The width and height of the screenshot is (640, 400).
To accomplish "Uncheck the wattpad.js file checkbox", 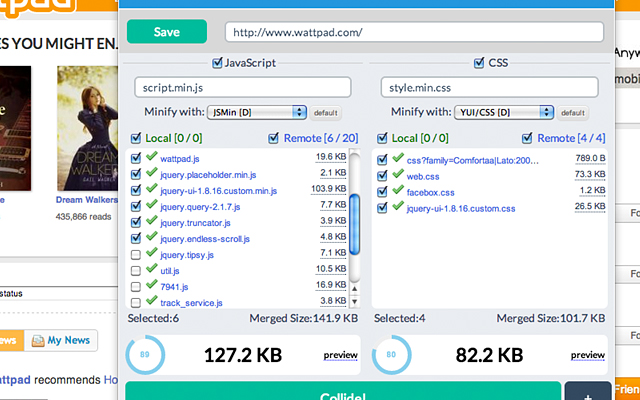I will coord(136,158).
